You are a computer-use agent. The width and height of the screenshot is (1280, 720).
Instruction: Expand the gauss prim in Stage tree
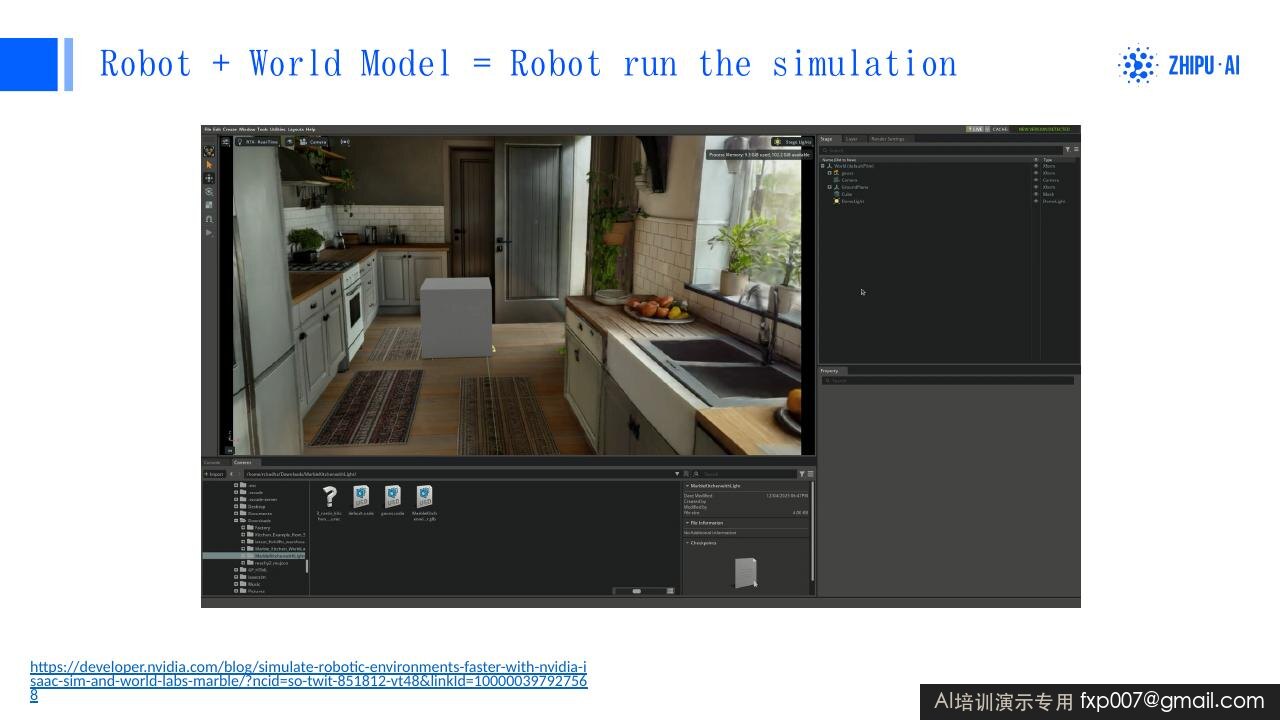tap(830, 173)
